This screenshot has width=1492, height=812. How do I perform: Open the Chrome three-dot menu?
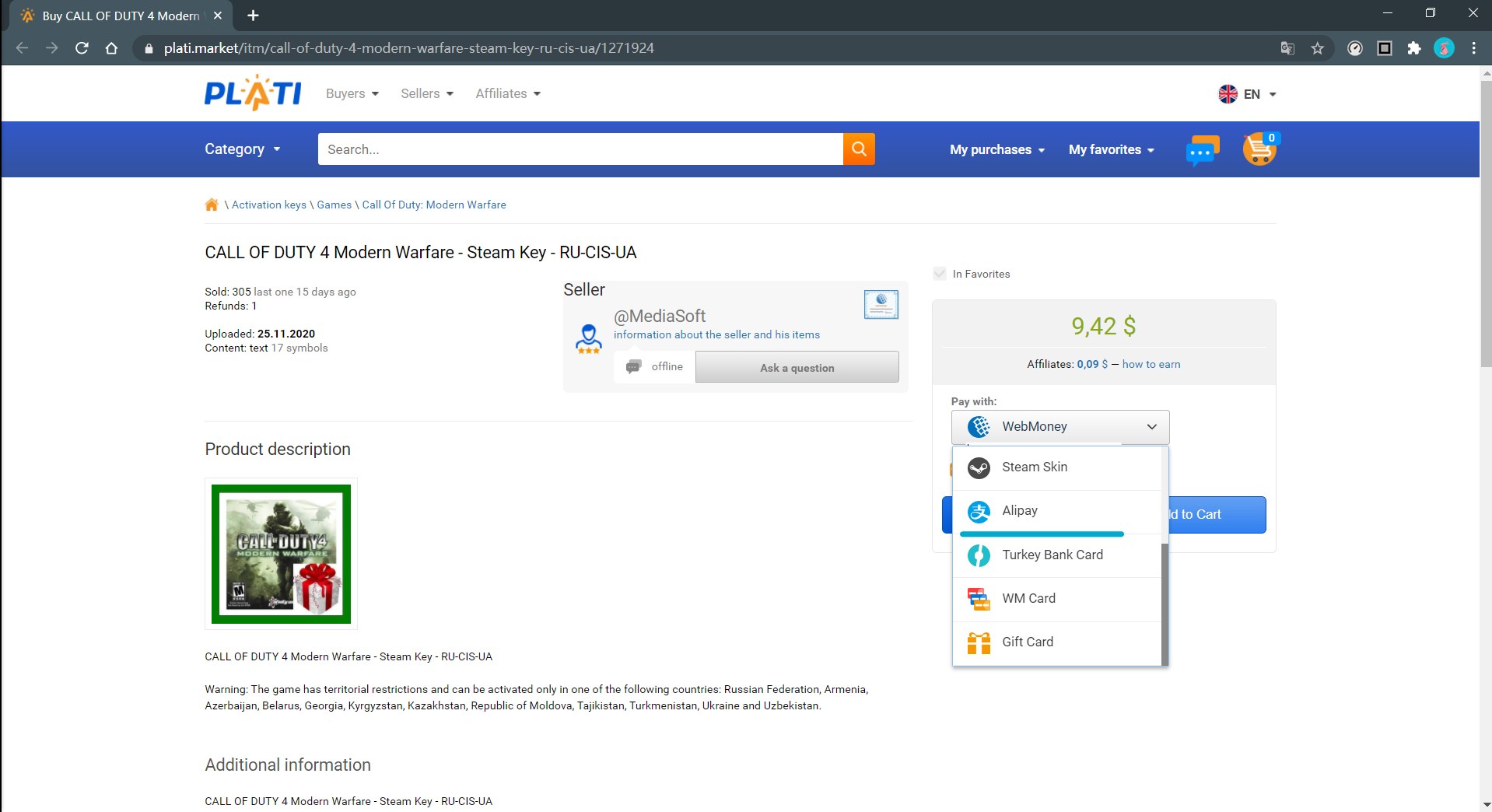coord(1473,48)
